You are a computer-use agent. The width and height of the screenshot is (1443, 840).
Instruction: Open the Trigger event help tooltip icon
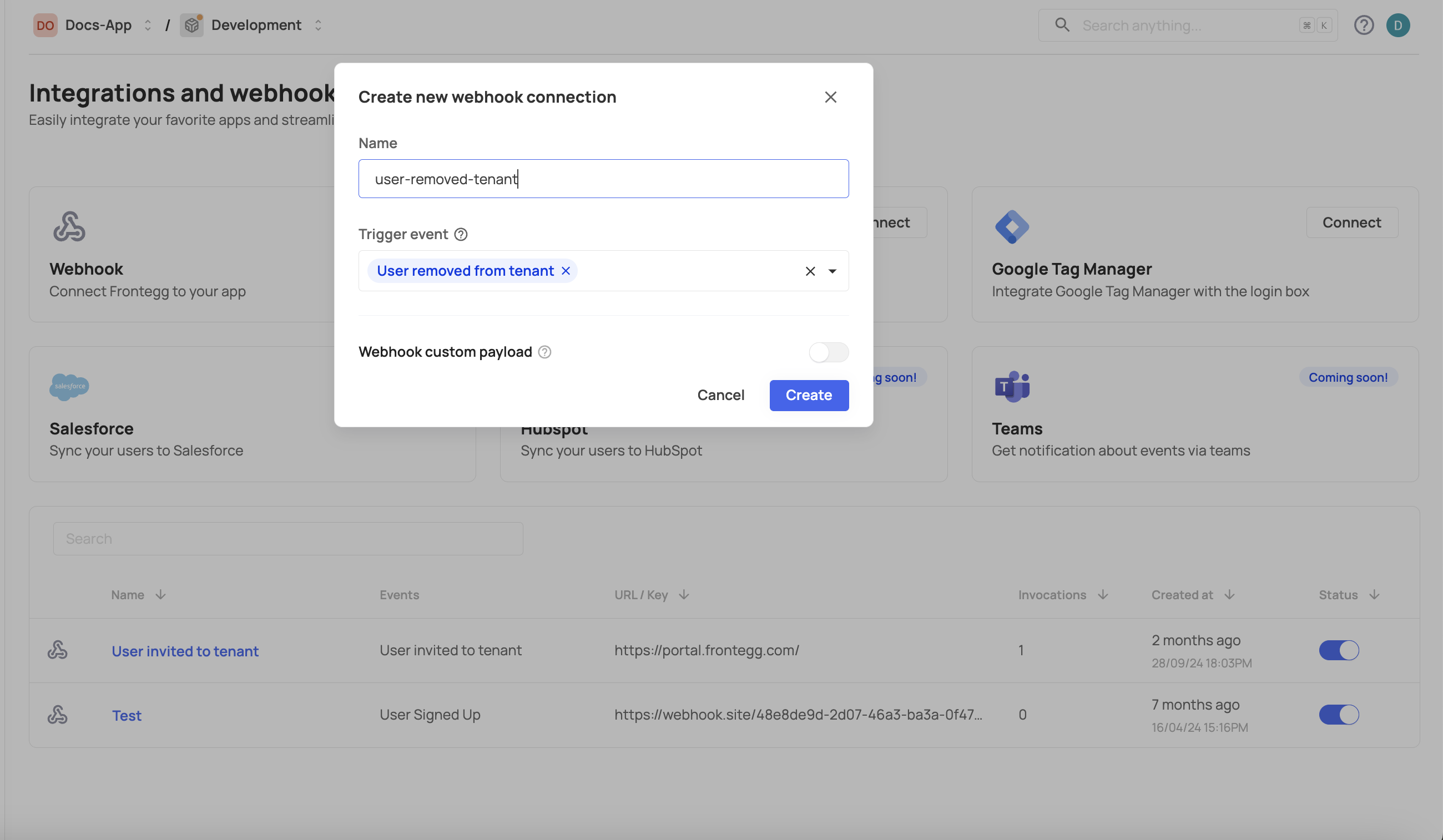click(x=461, y=234)
